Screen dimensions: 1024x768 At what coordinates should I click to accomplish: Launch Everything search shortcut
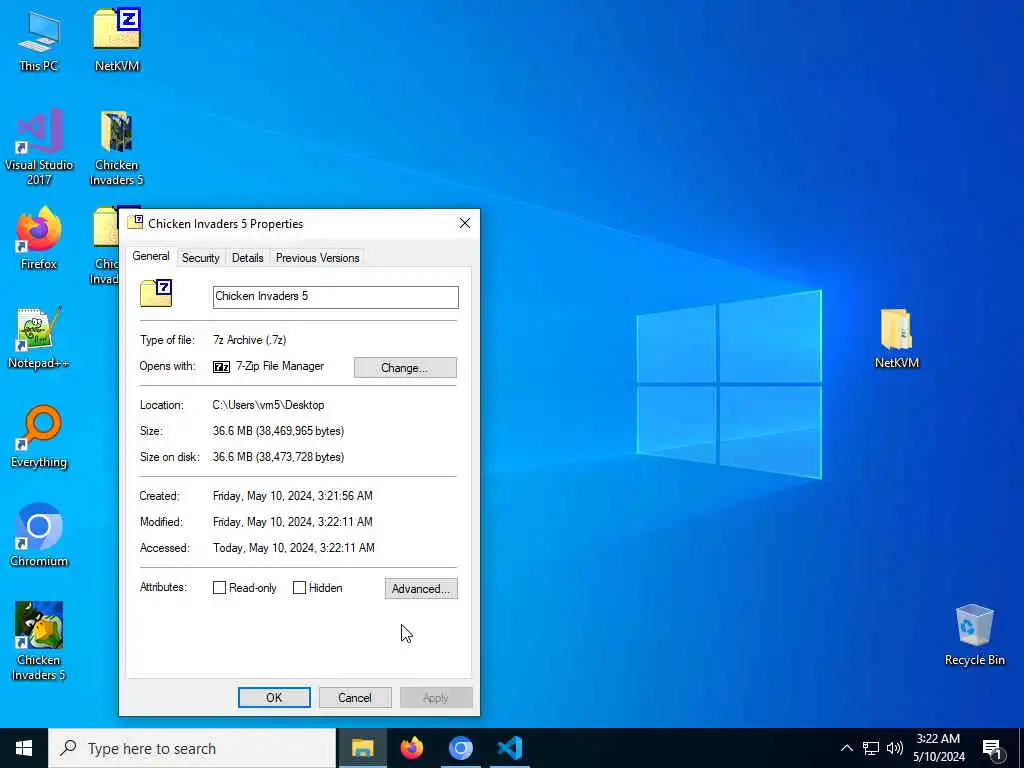[39, 437]
